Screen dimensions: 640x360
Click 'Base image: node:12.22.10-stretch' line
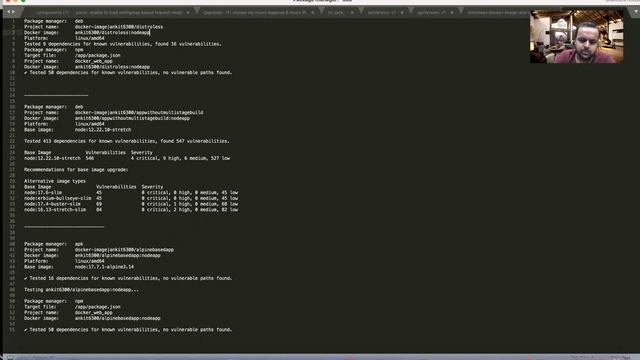78,130
